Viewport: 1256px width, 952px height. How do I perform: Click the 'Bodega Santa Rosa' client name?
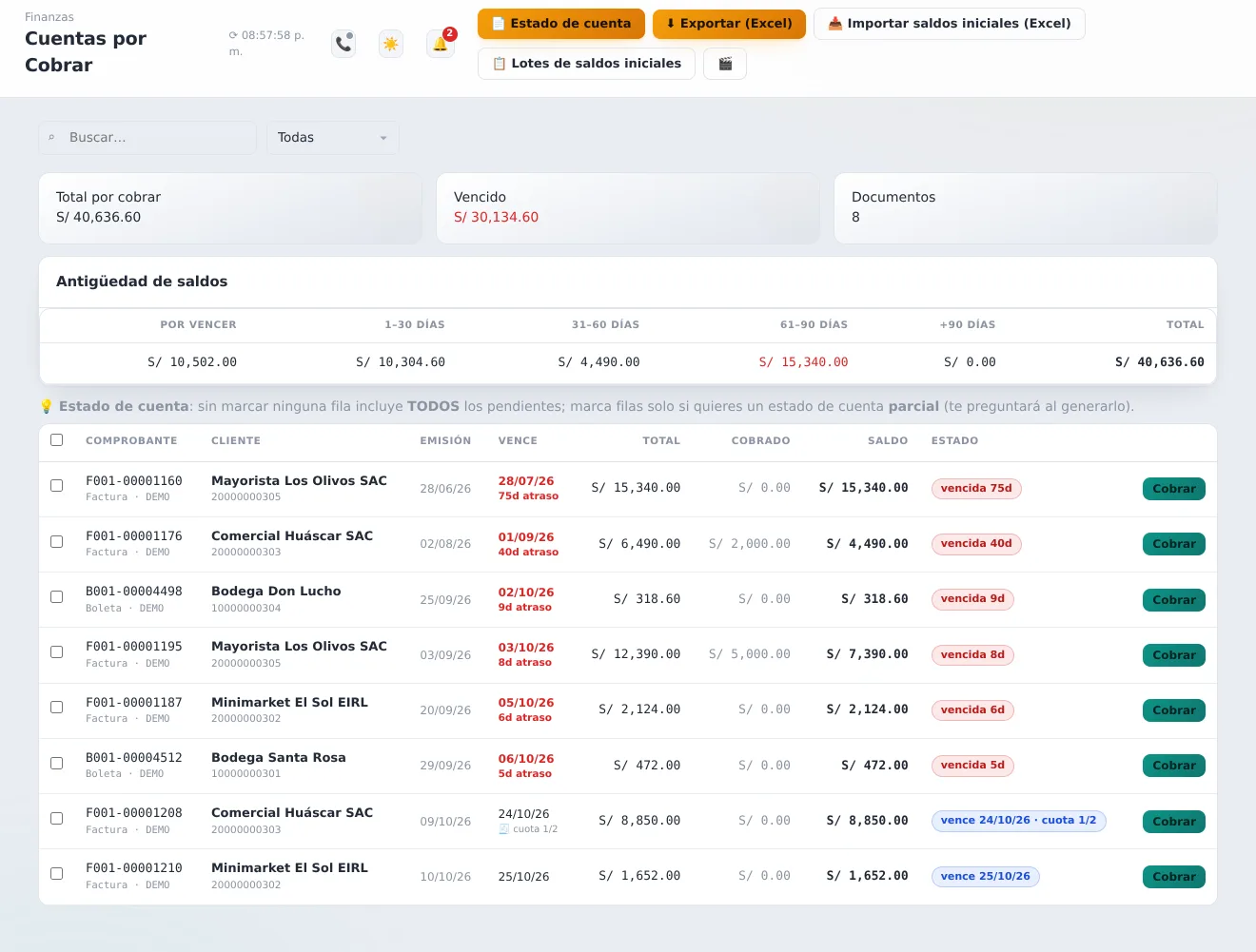click(278, 758)
